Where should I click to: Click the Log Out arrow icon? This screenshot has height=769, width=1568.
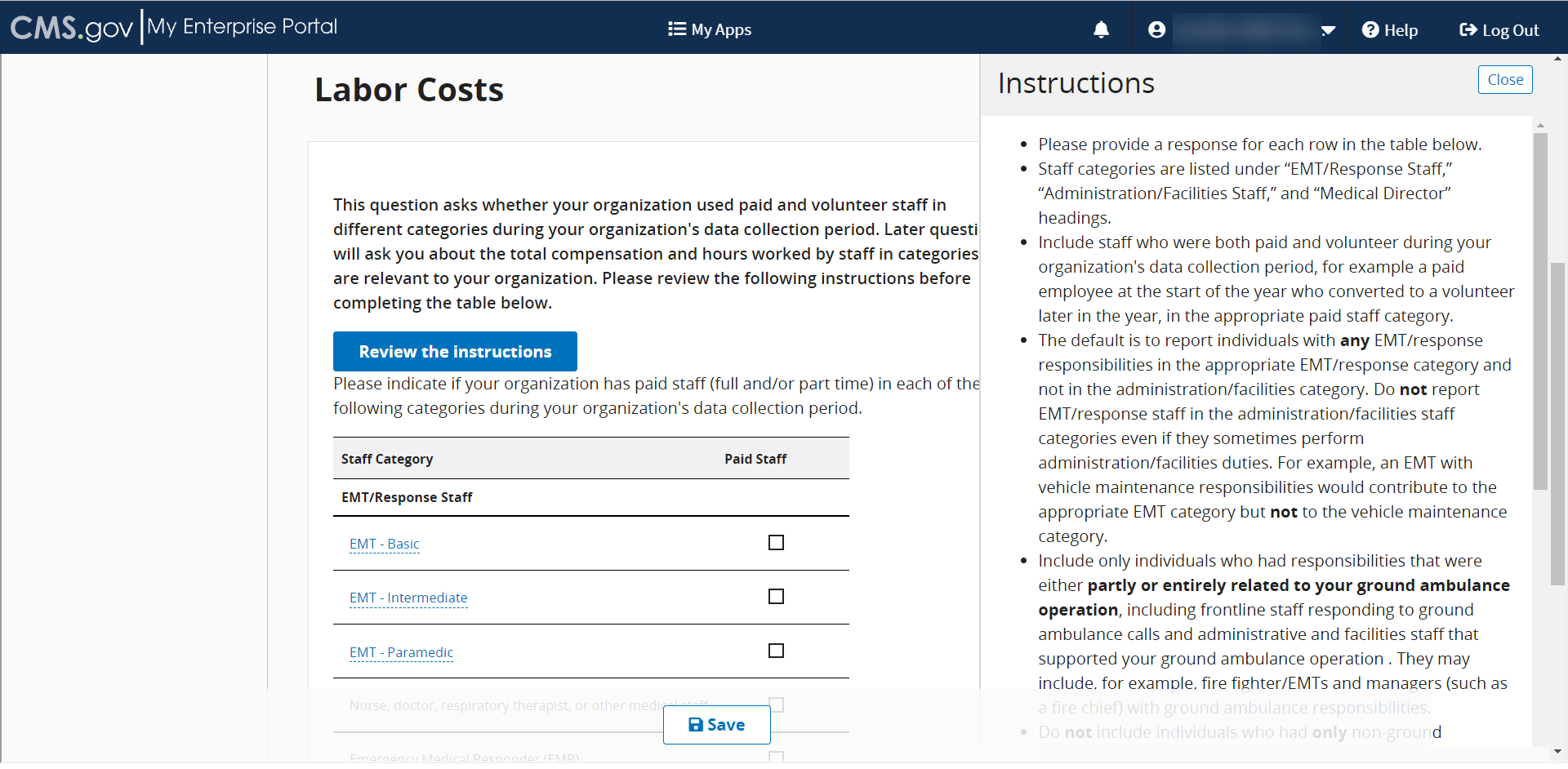coord(1468,30)
